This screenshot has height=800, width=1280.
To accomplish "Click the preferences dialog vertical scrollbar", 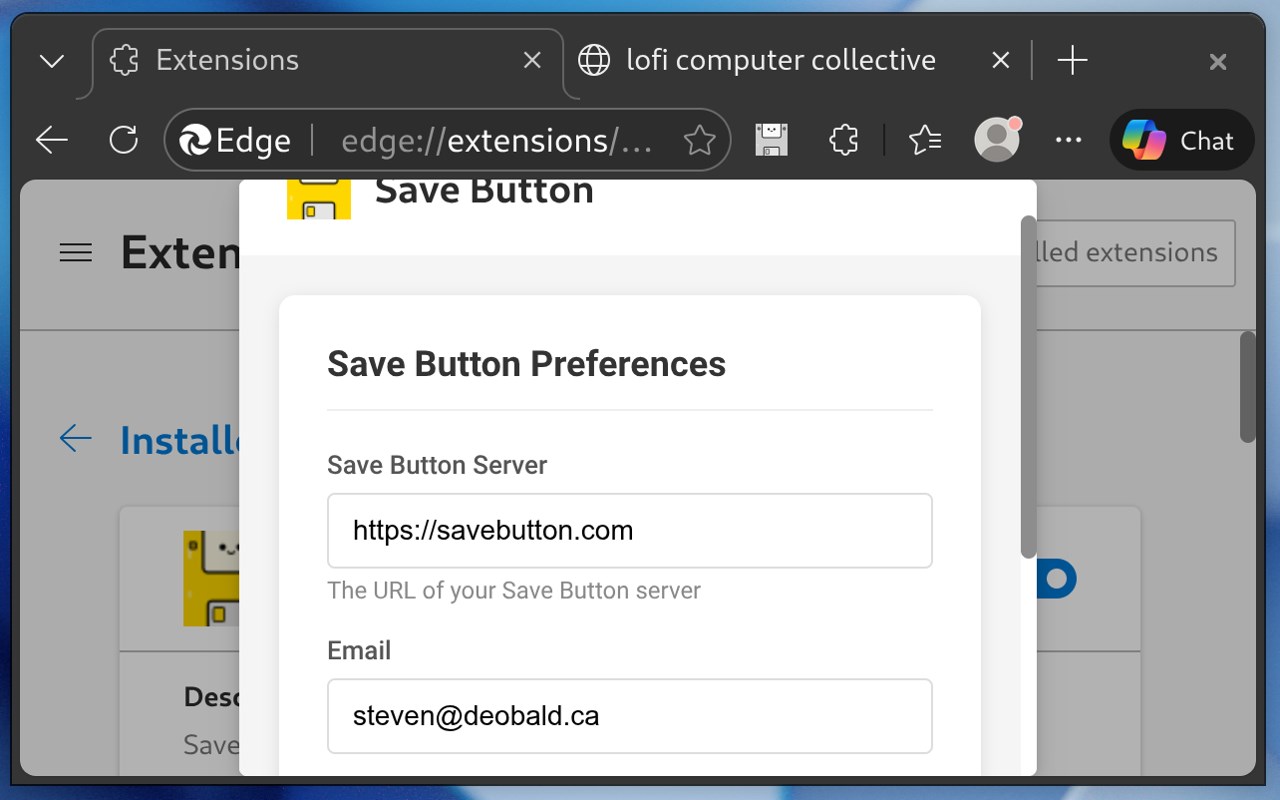I will [1028, 388].
